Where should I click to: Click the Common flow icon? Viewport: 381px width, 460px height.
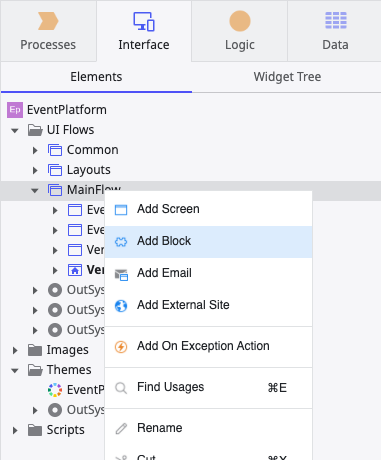(x=55, y=150)
